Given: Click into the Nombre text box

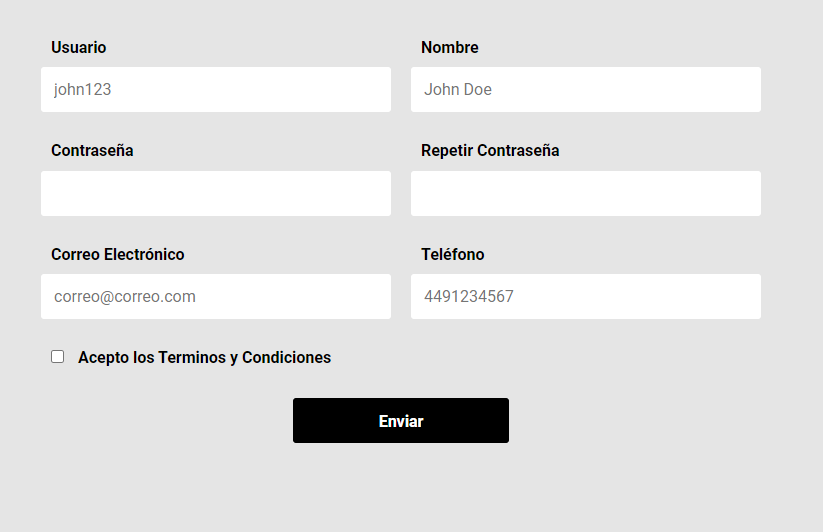Looking at the screenshot, I should point(586,89).
